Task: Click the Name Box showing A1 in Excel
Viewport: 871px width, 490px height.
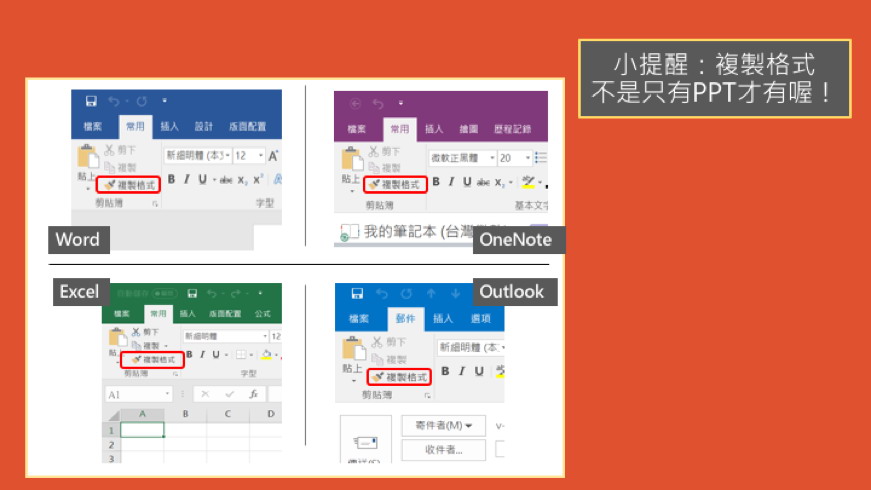Action: tap(138, 394)
